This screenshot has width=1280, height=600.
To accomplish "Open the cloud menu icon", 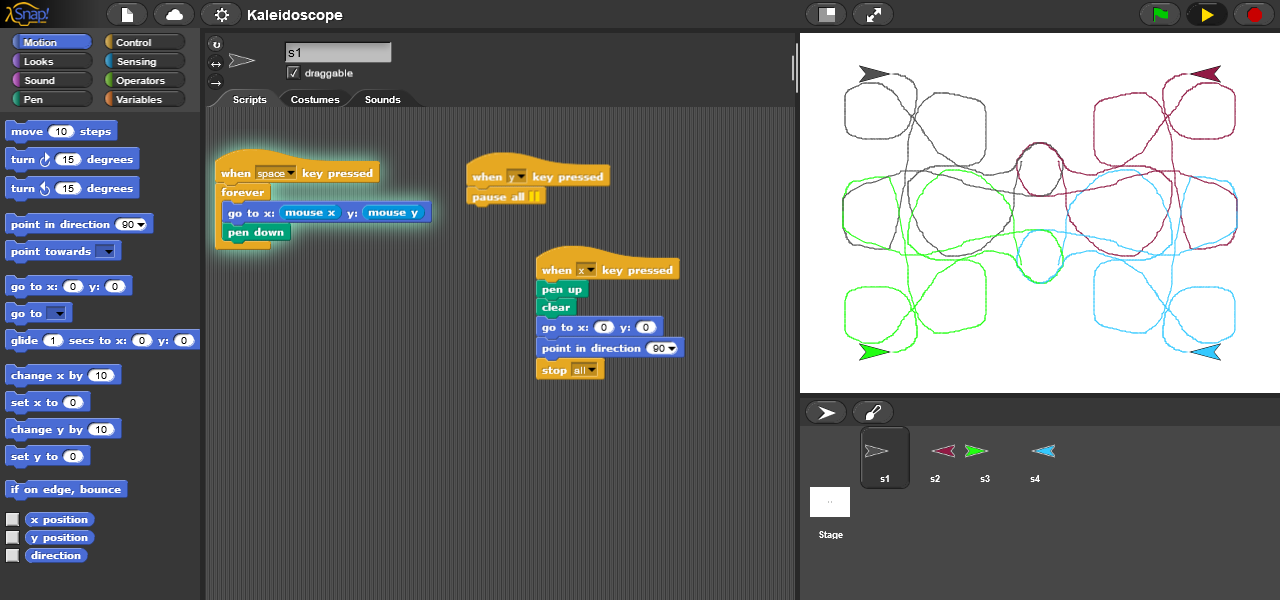I will pos(174,15).
